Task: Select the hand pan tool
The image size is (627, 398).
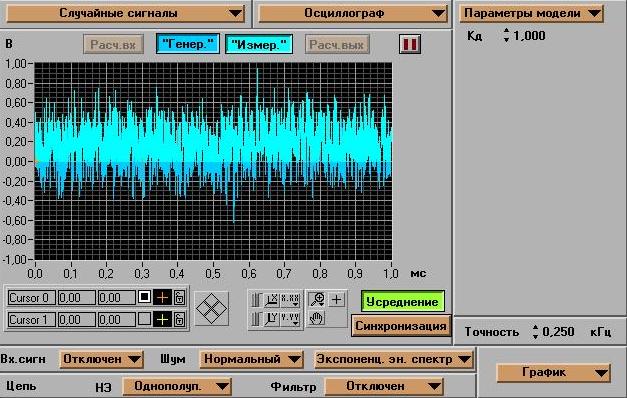Action: coord(317,319)
